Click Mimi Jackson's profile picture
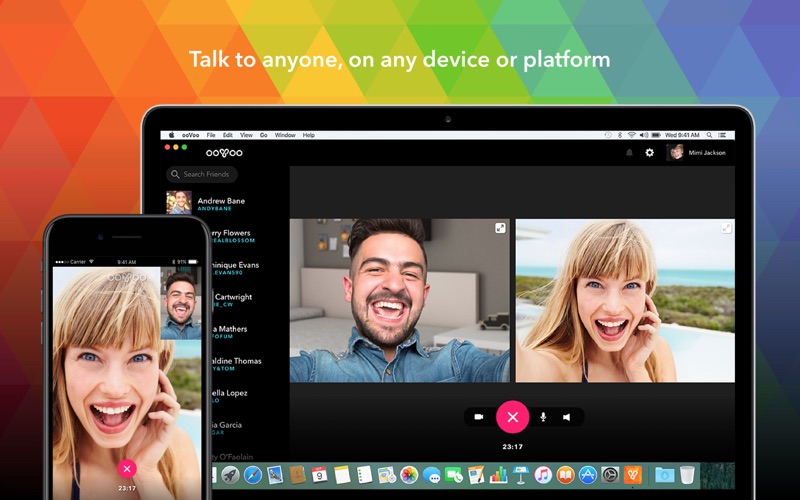 [x=675, y=153]
